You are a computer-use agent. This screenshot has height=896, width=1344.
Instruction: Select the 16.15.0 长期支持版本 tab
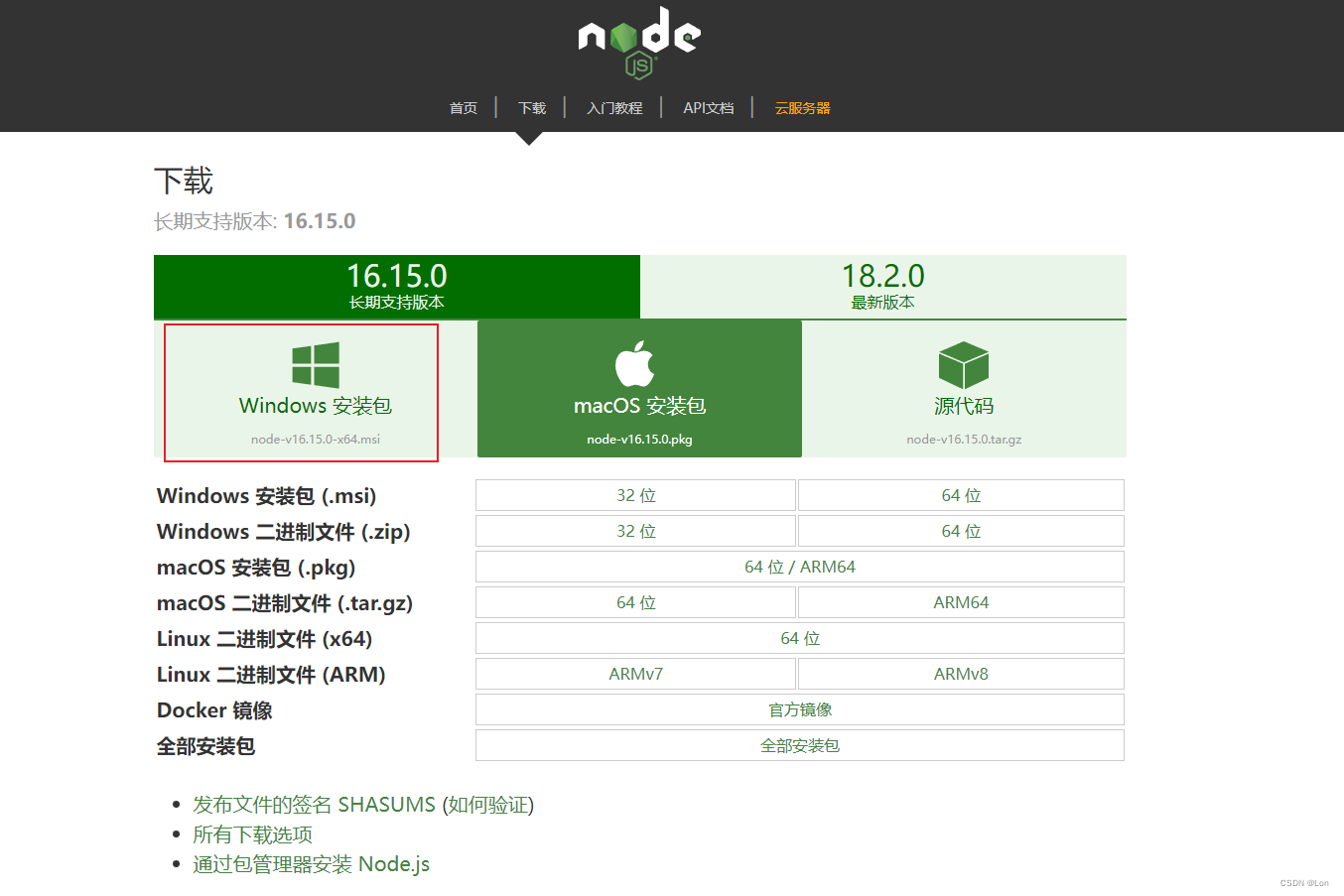click(397, 287)
